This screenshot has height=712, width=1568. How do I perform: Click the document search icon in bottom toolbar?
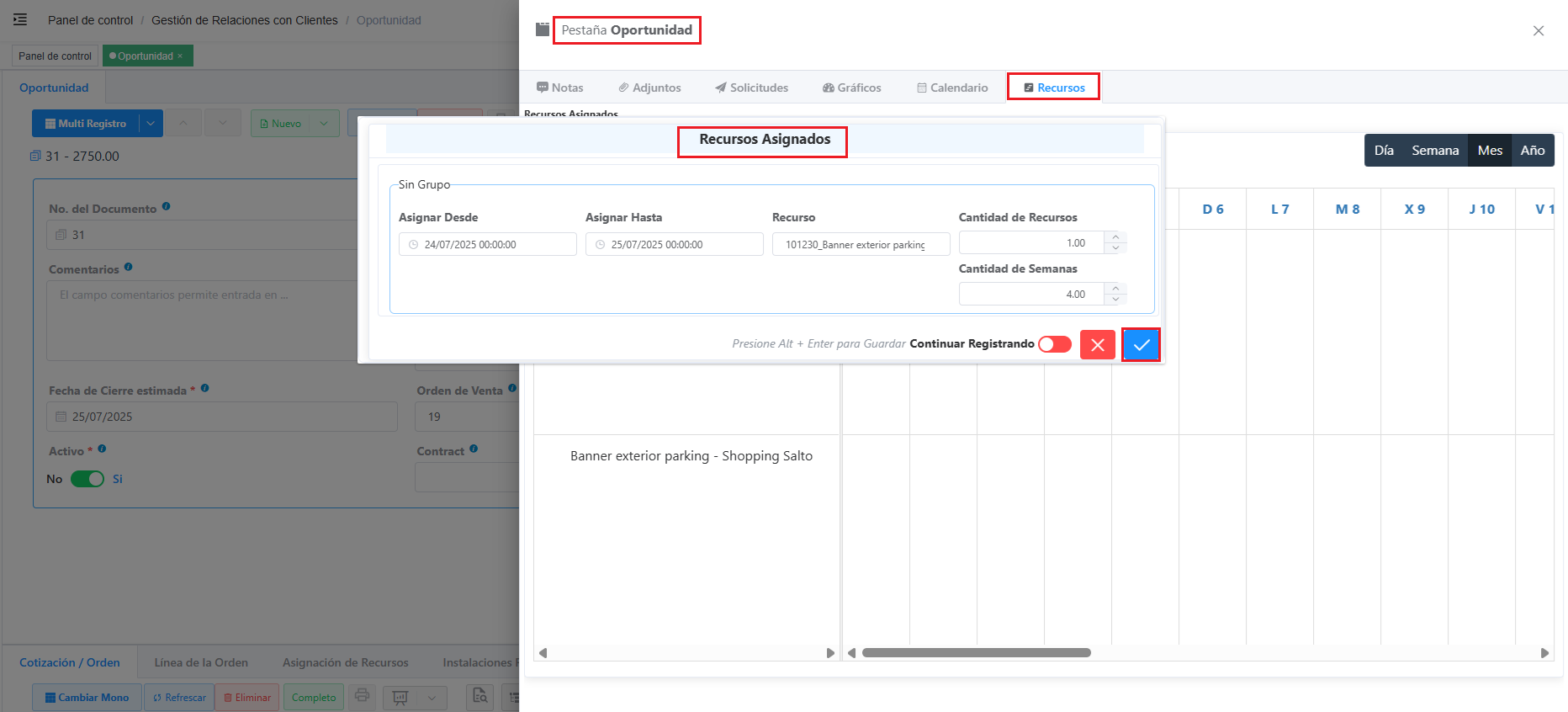[480, 696]
